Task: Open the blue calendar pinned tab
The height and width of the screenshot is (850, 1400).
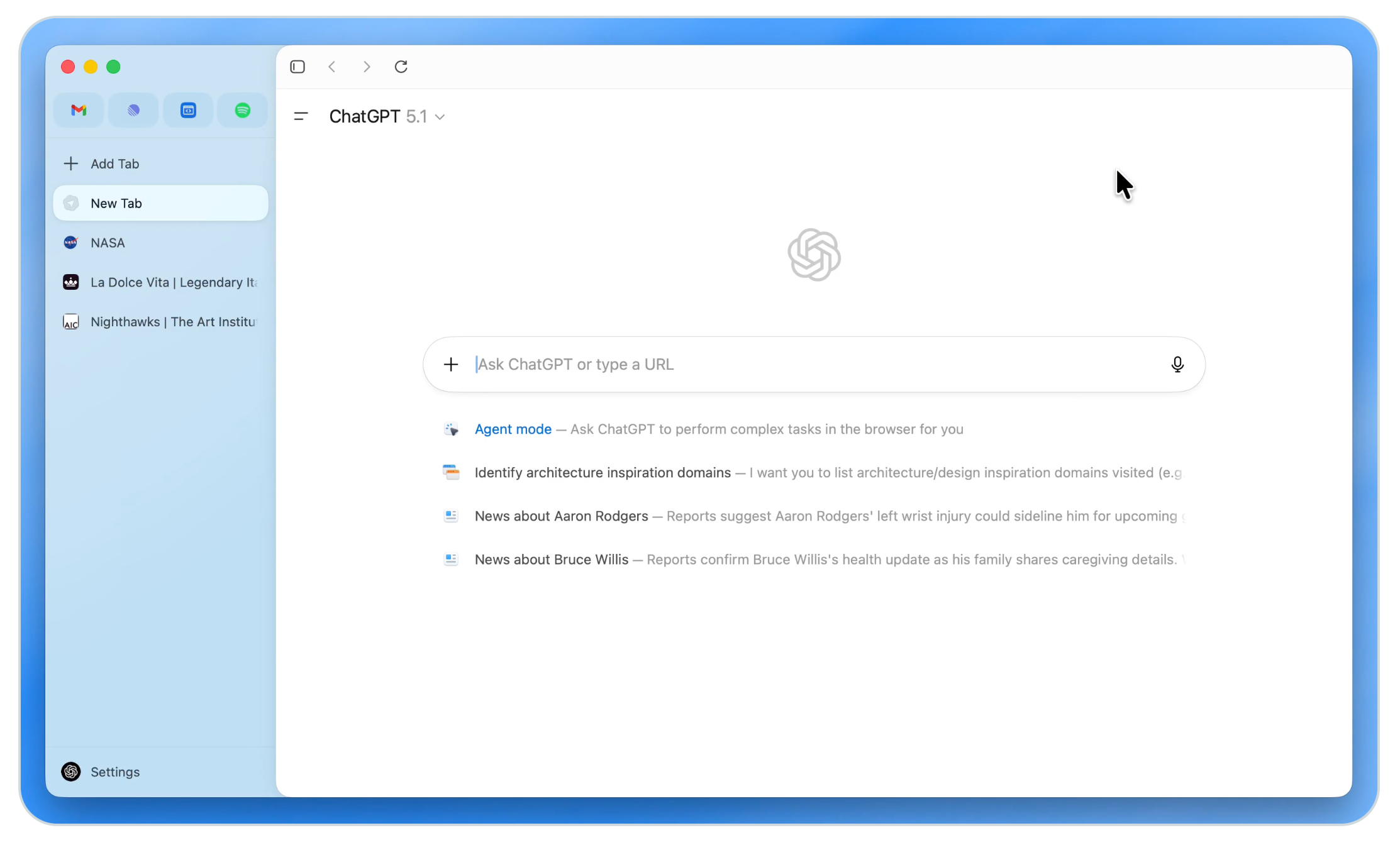Action: tap(188, 111)
